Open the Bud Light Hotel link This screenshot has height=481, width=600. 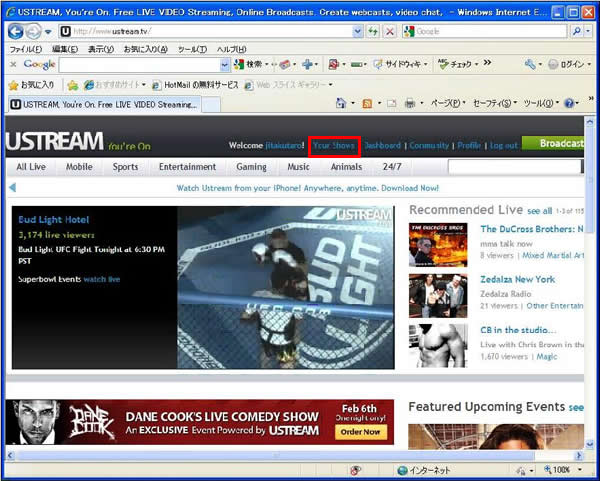coord(54,220)
